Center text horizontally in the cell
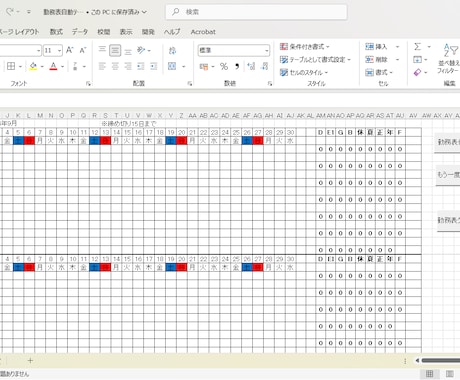The height and width of the screenshot is (380, 460). click(115, 66)
